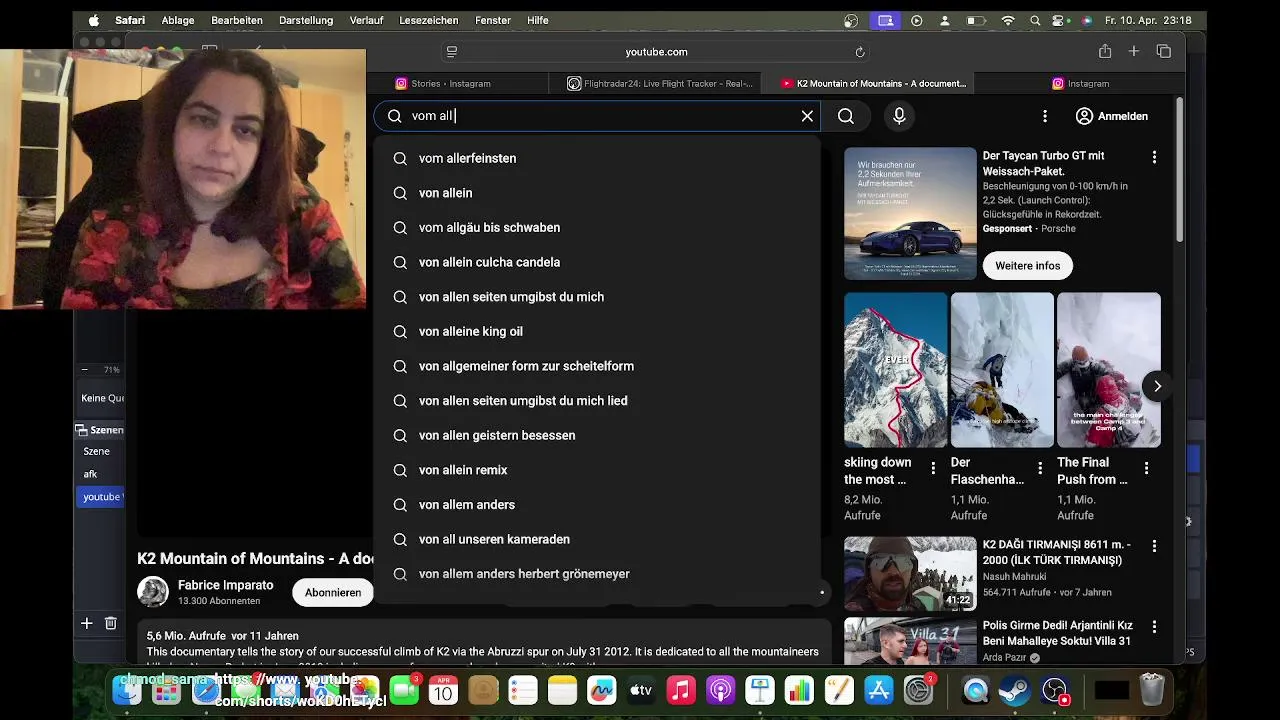Open the Bearbeiten menu
This screenshot has height=720, width=1280.
(x=237, y=20)
